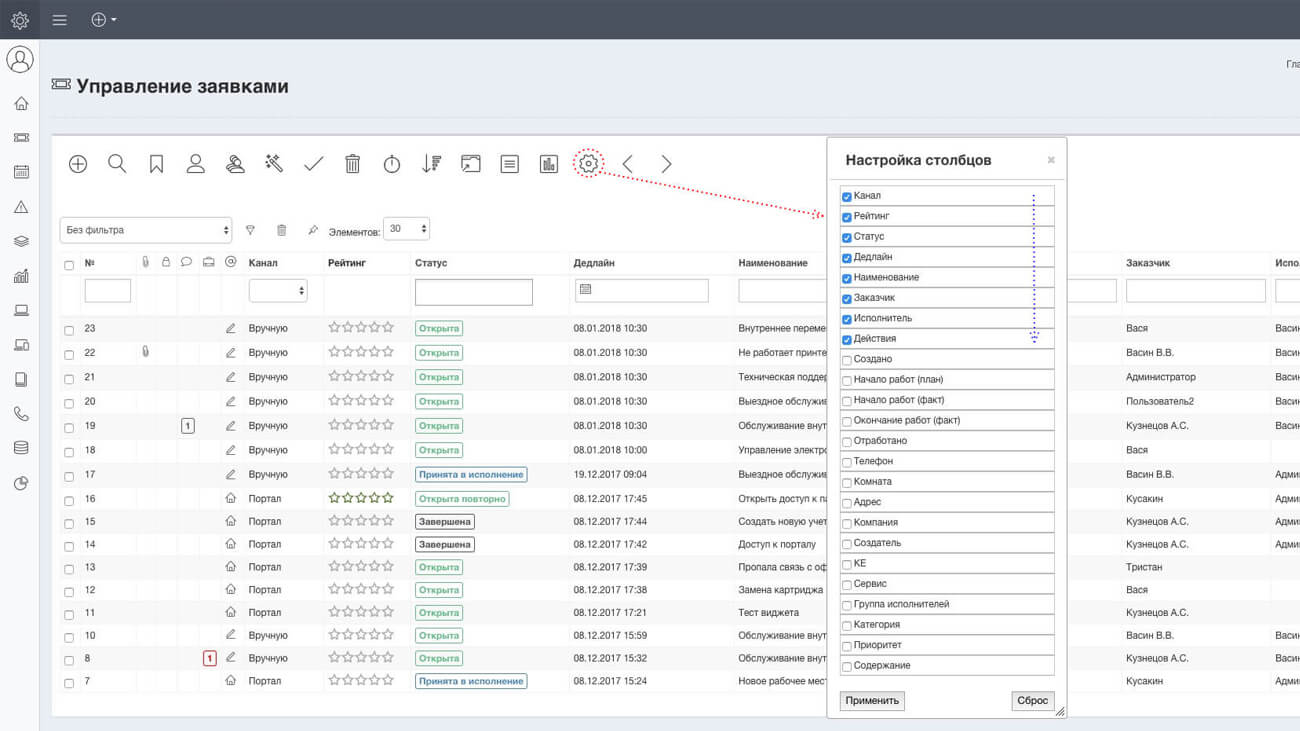Click the trash delete icon in toolbar
The image size is (1300, 731).
coord(352,164)
